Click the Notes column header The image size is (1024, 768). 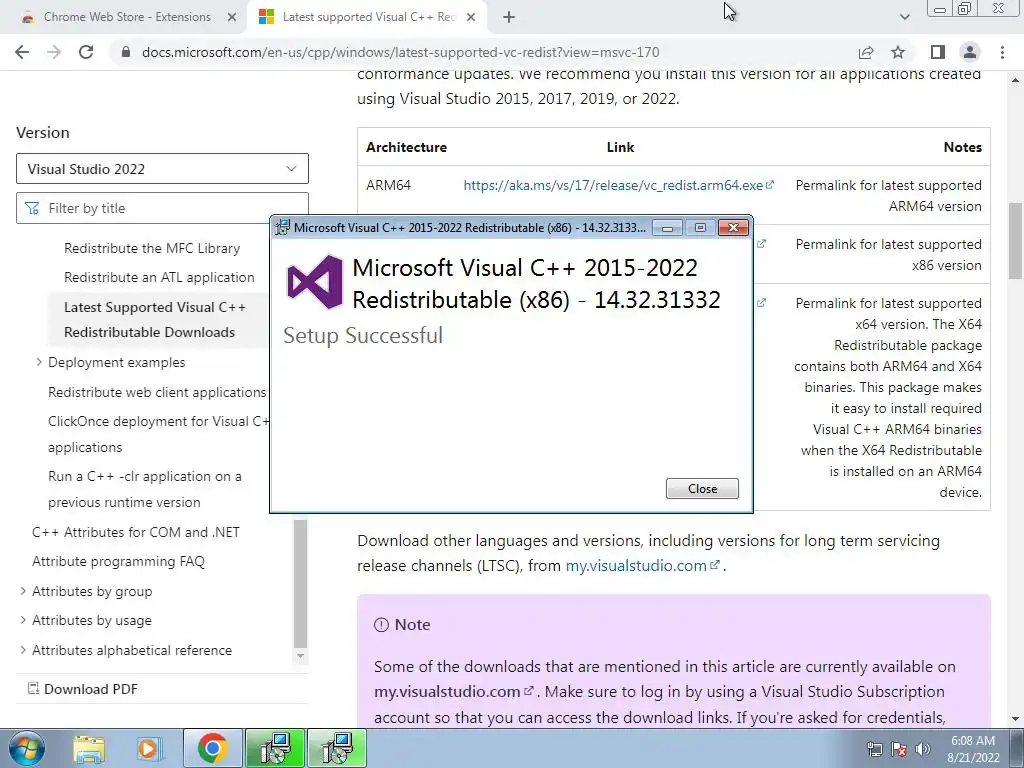click(963, 147)
